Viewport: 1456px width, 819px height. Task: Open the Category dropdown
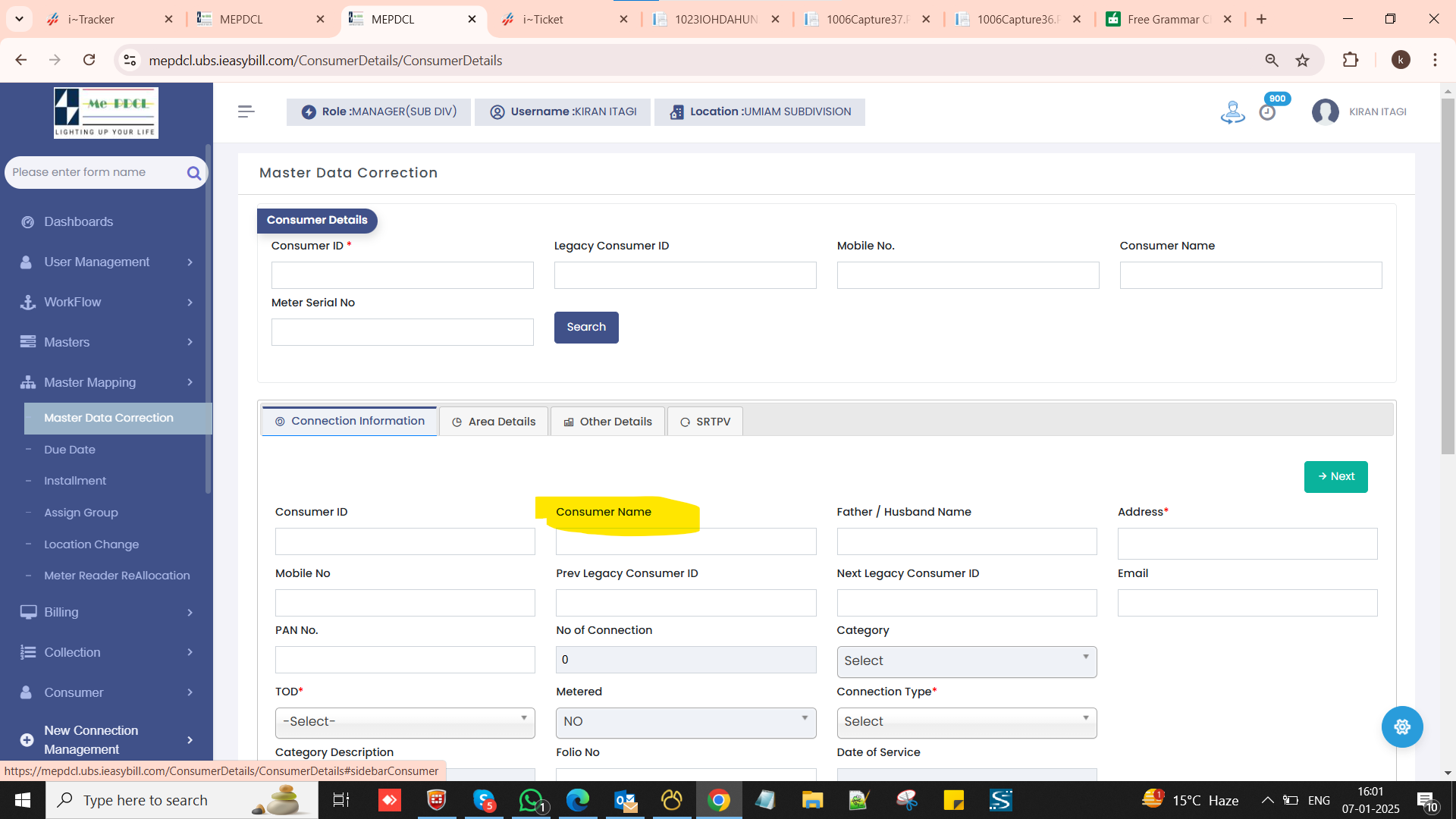pyautogui.click(x=966, y=661)
